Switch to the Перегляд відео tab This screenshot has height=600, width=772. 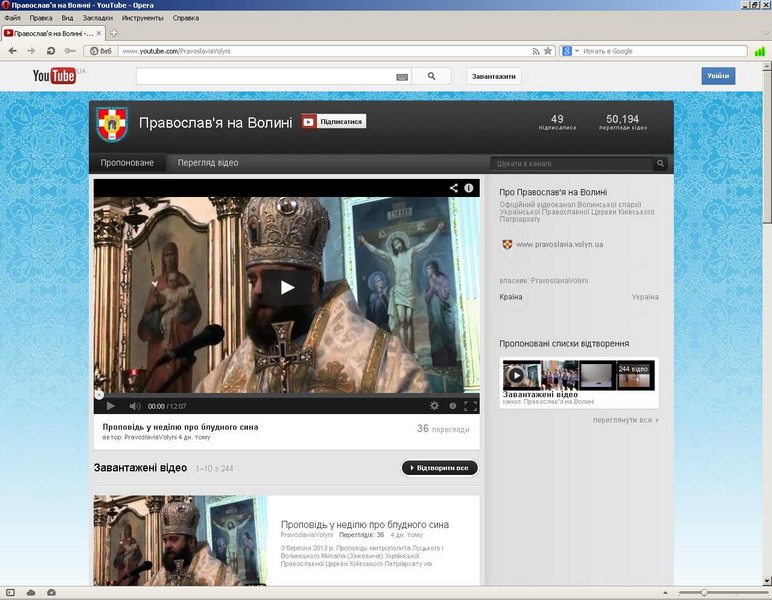click(x=208, y=163)
